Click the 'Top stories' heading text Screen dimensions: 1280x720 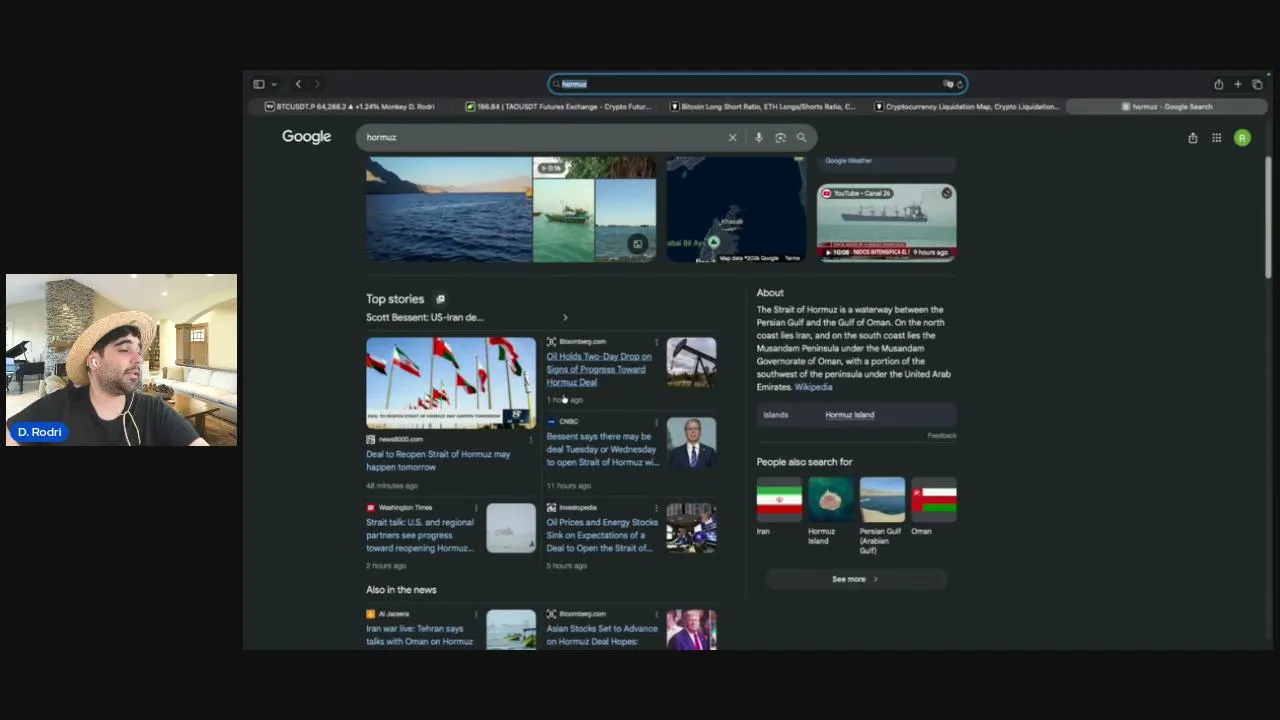(395, 299)
